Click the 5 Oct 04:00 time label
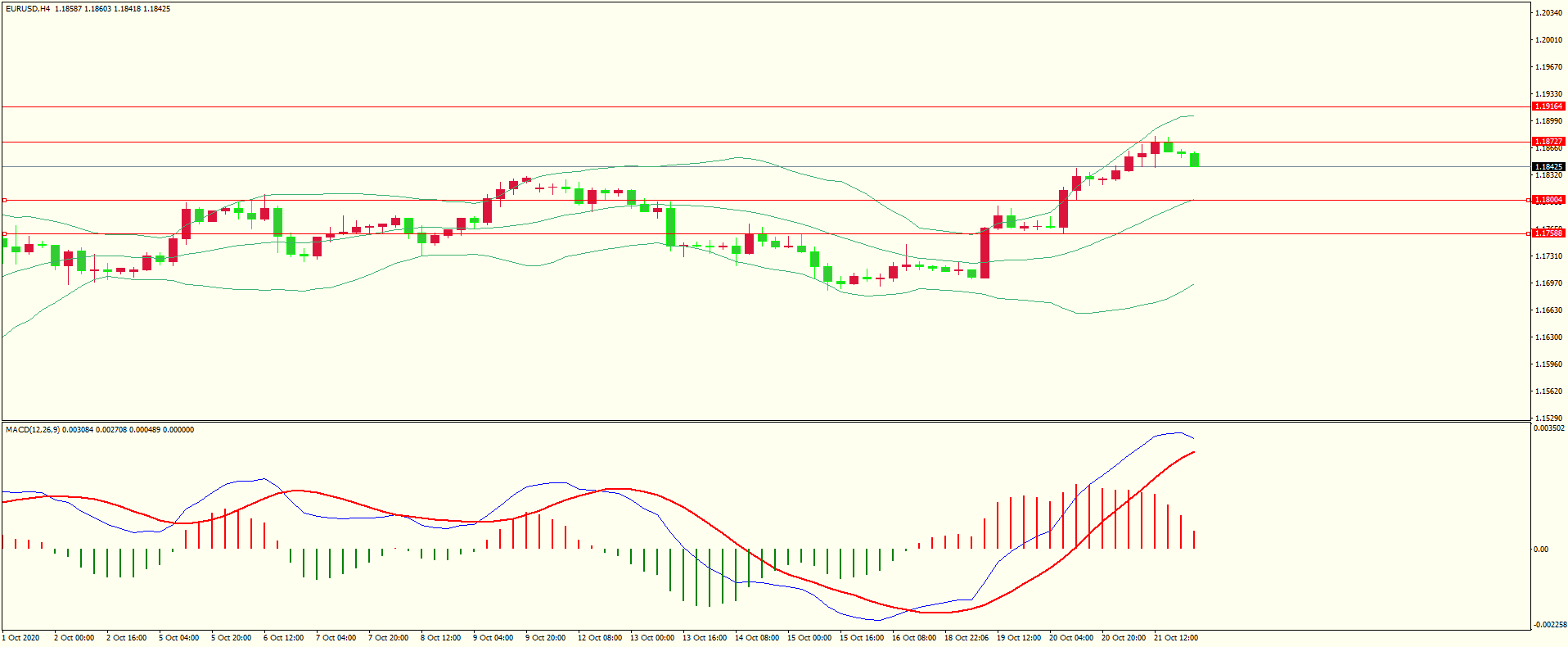This screenshot has width=1568, height=647. (x=179, y=638)
